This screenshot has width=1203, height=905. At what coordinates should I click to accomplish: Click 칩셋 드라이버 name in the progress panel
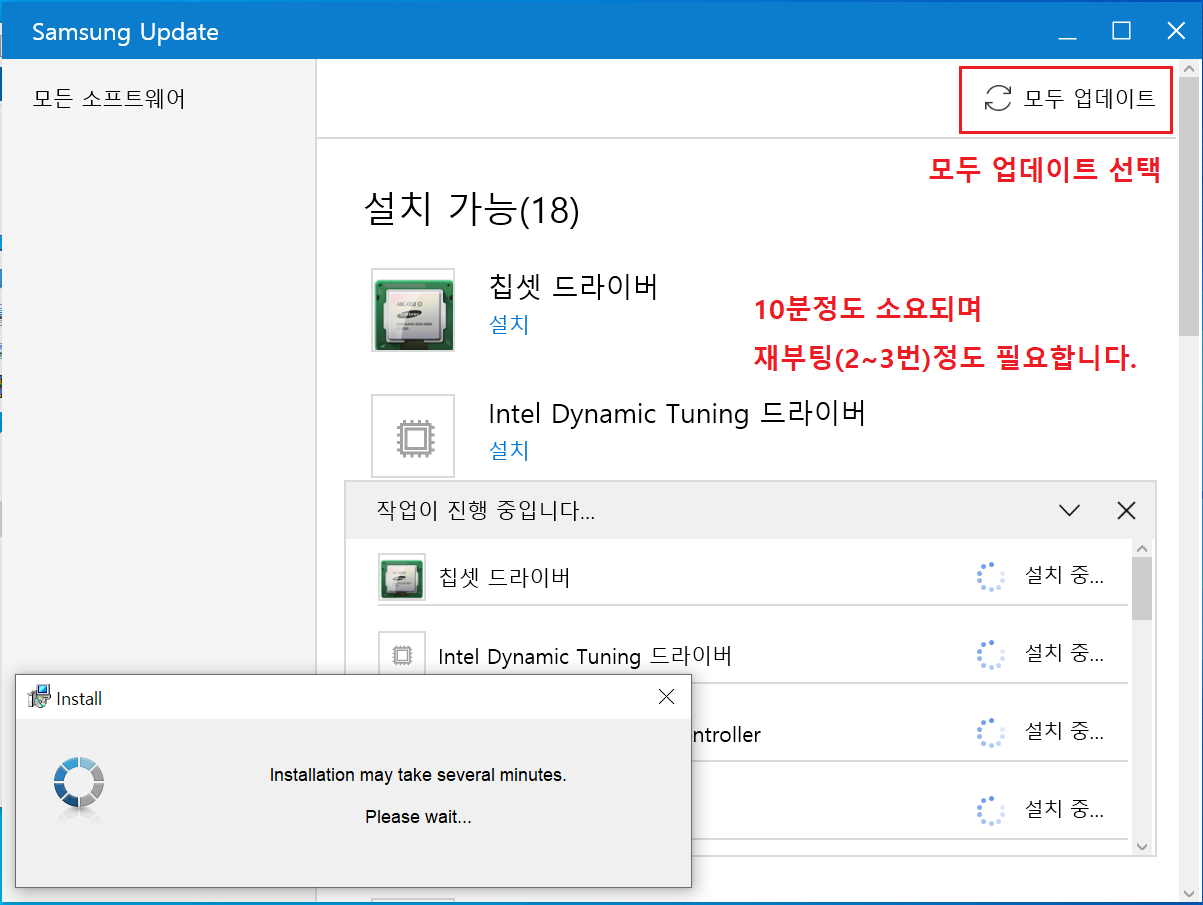click(504, 577)
